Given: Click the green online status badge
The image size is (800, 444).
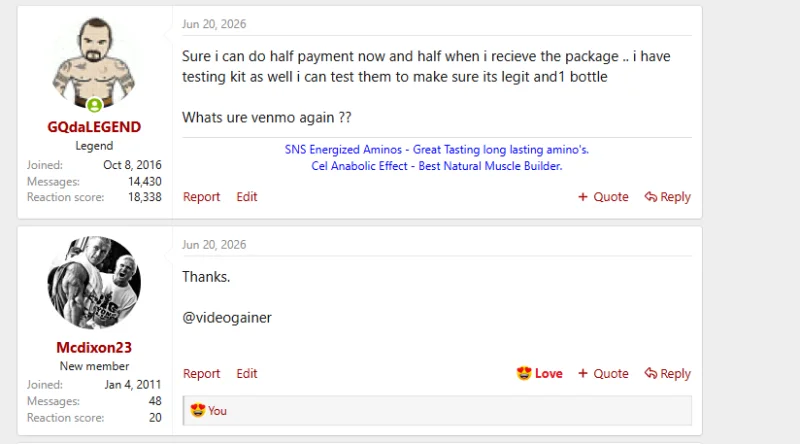Looking at the screenshot, I should pos(94,105).
